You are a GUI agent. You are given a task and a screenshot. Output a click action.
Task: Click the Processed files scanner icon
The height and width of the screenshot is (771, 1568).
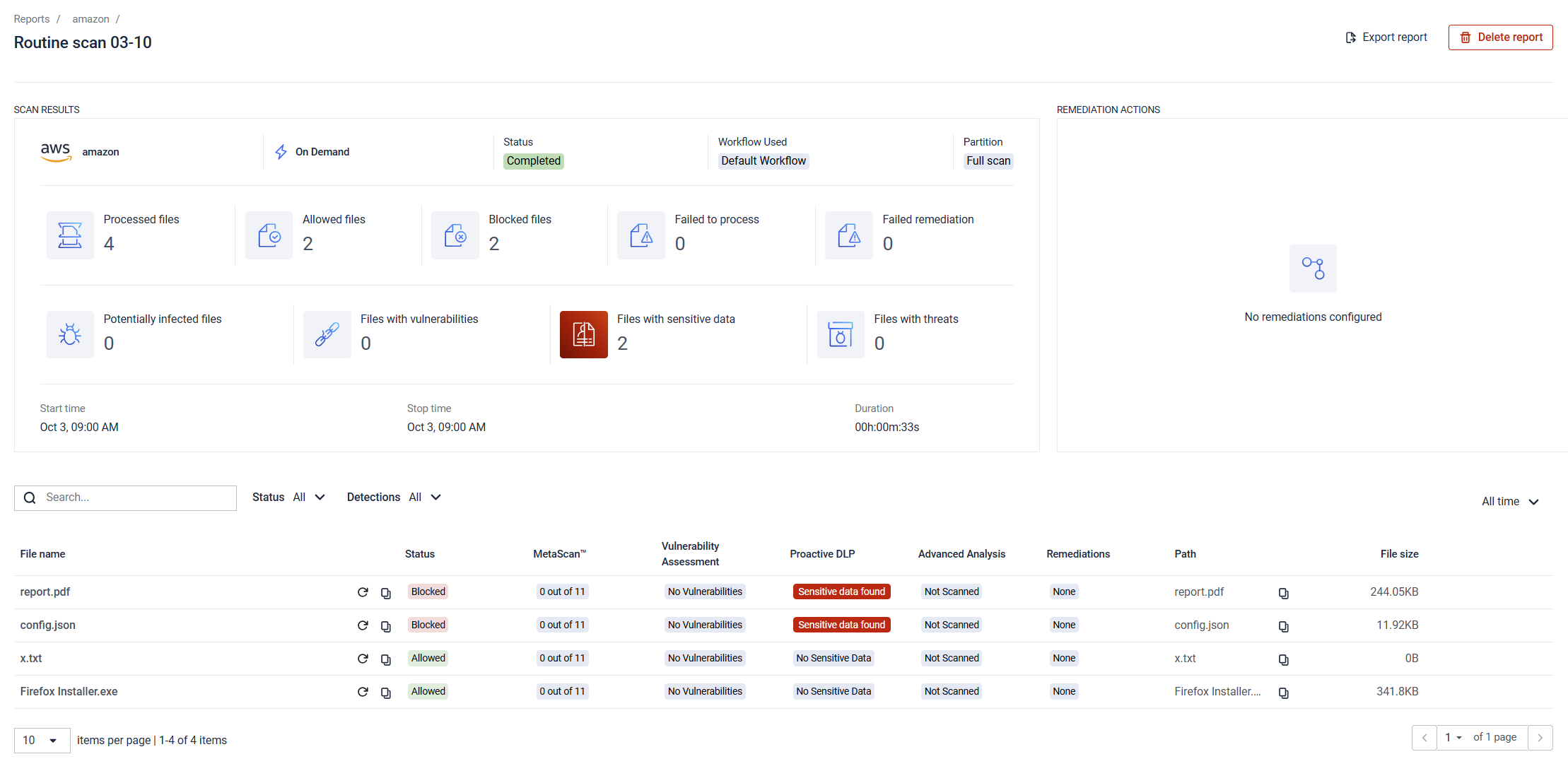[70, 235]
